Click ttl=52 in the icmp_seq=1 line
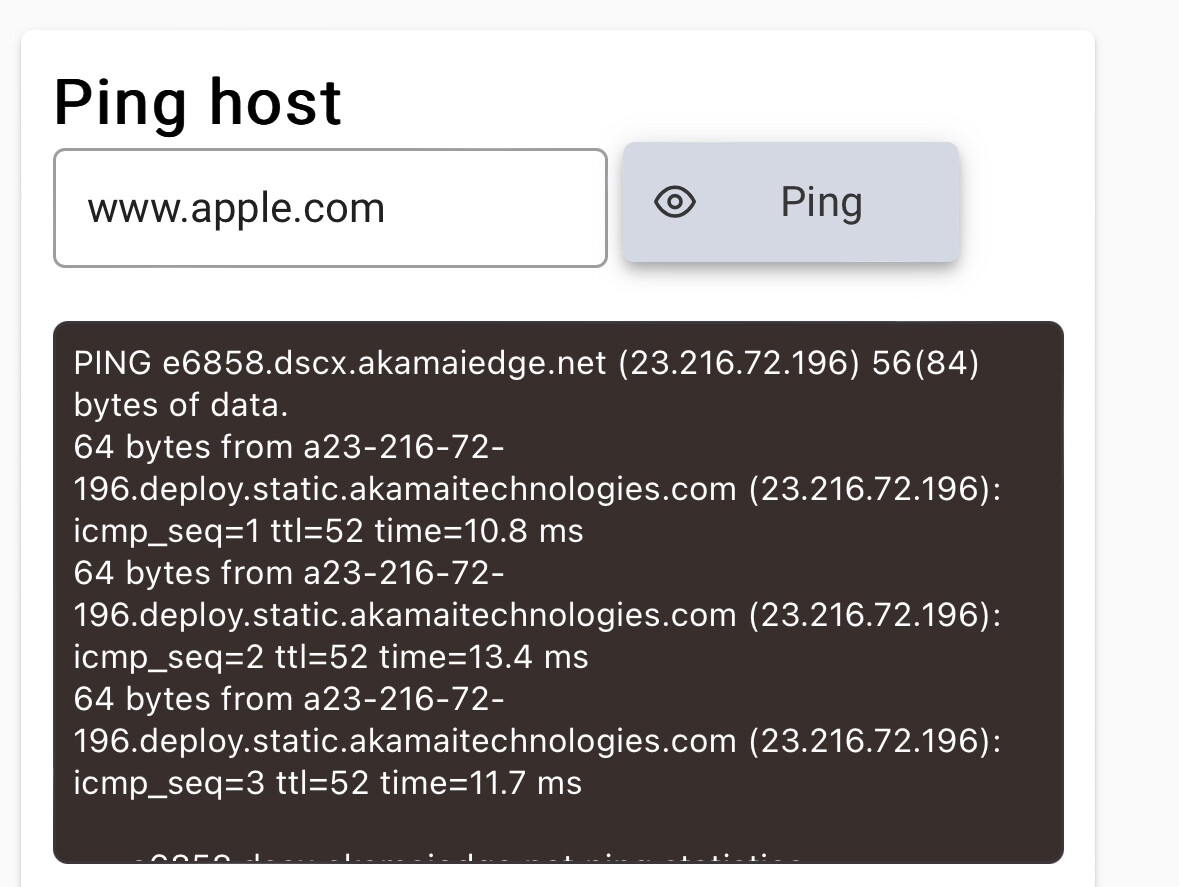 (319, 531)
